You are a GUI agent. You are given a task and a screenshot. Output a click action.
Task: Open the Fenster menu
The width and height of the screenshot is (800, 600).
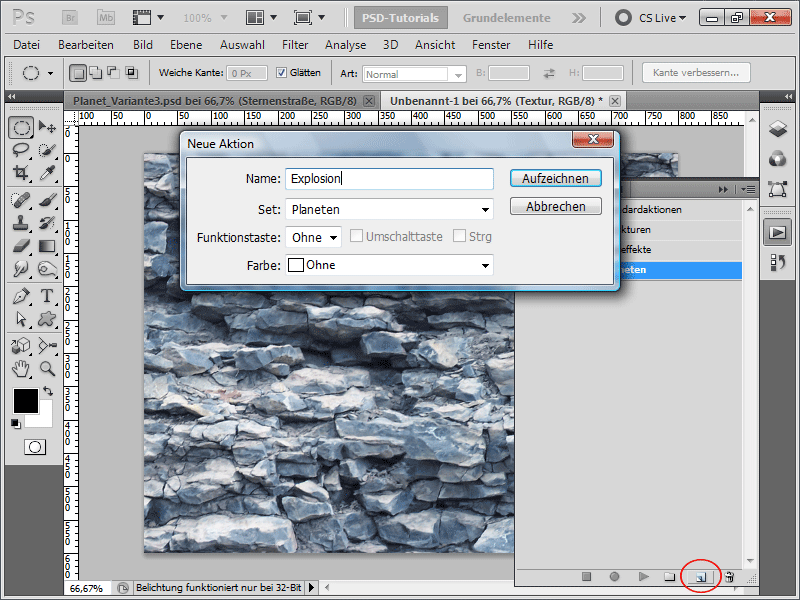click(x=491, y=45)
